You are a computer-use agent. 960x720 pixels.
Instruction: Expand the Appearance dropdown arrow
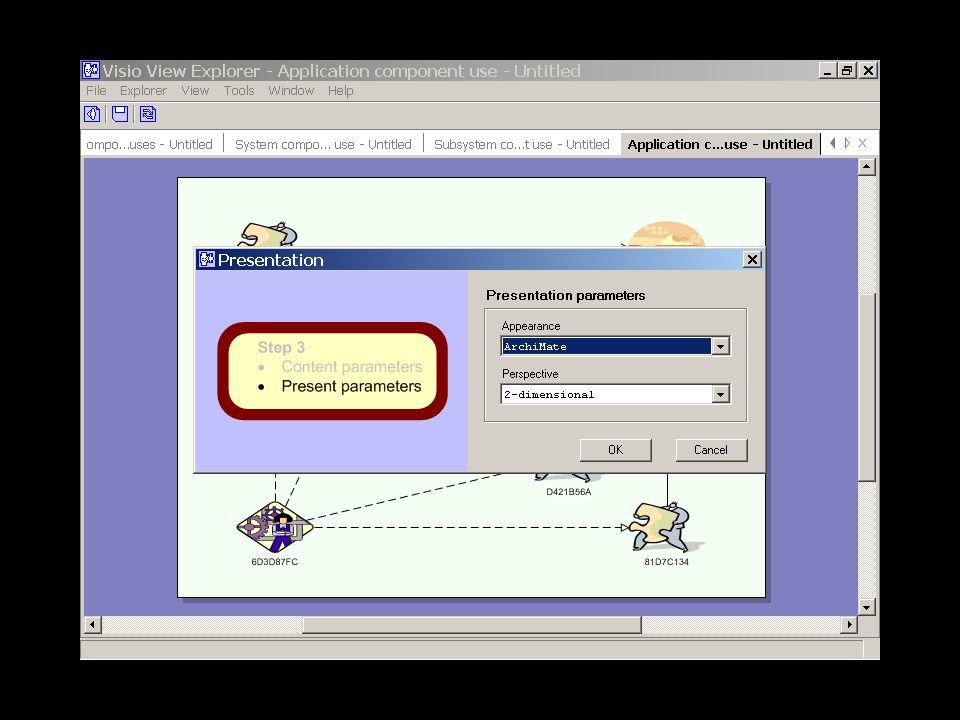click(x=721, y=346)
